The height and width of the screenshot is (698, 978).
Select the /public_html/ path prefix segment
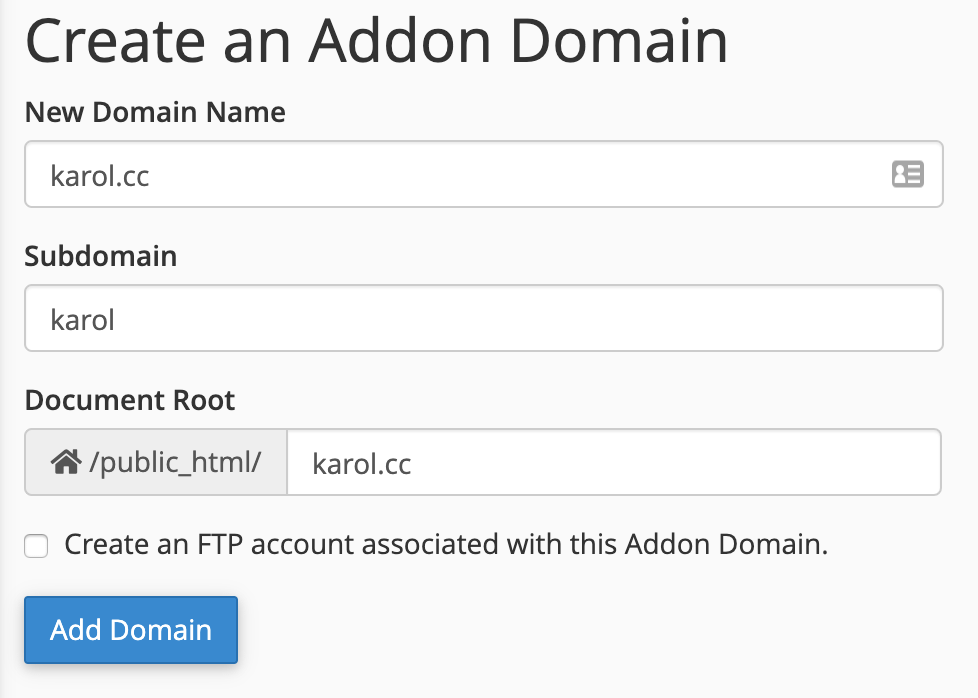pyautogui.click(x=155, y=461)
